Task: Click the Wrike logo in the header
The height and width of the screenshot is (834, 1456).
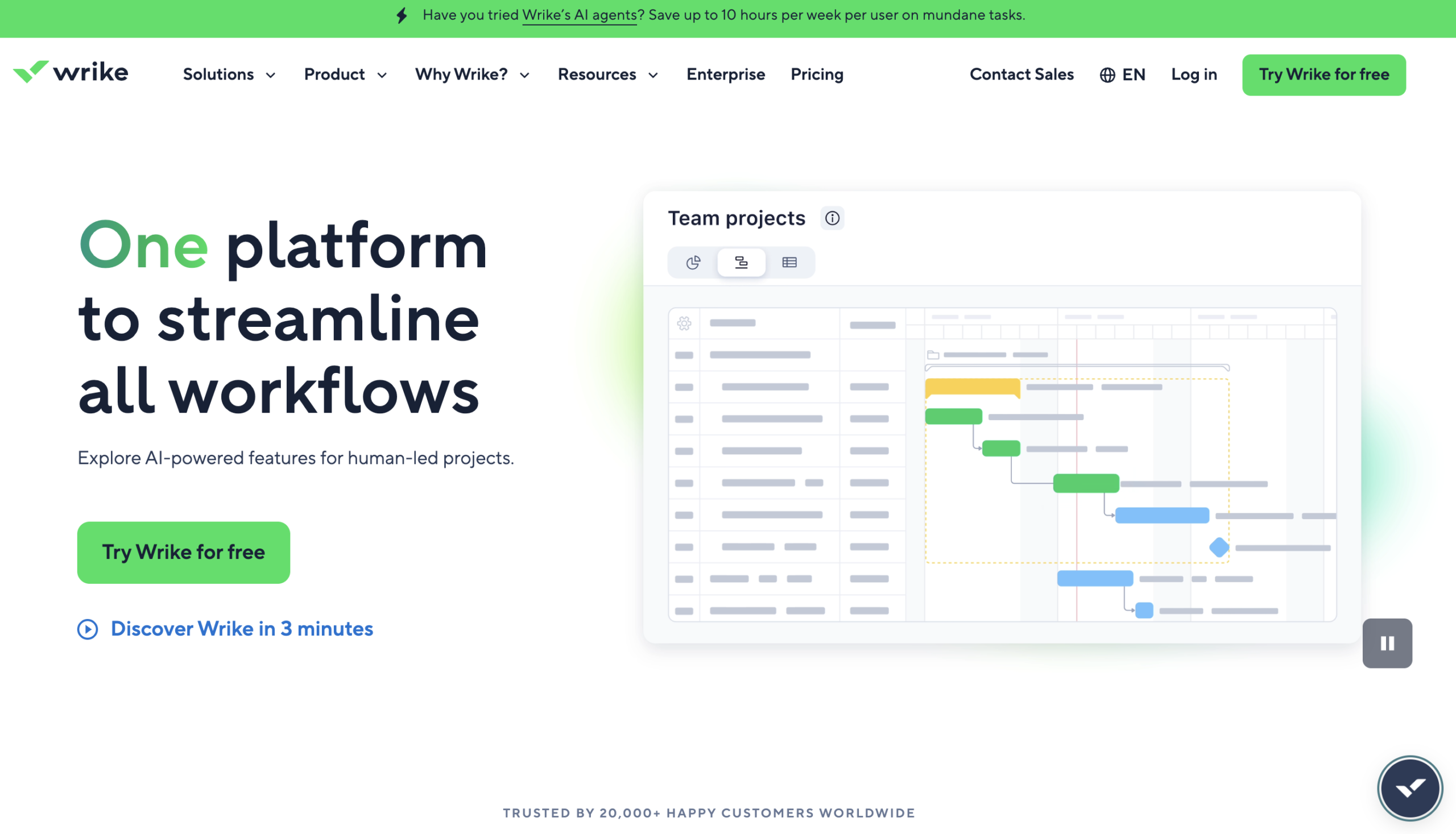Action: (71, 73)
